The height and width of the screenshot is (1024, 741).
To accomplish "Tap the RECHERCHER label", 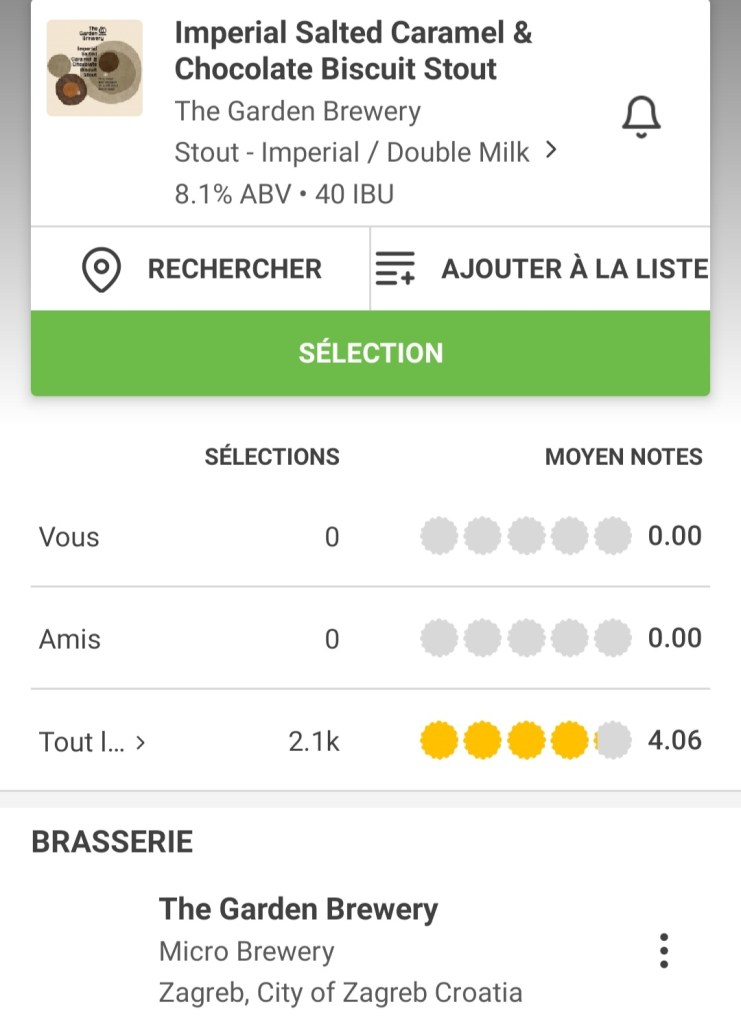I will pyautogui.click(x=235, y=269).
